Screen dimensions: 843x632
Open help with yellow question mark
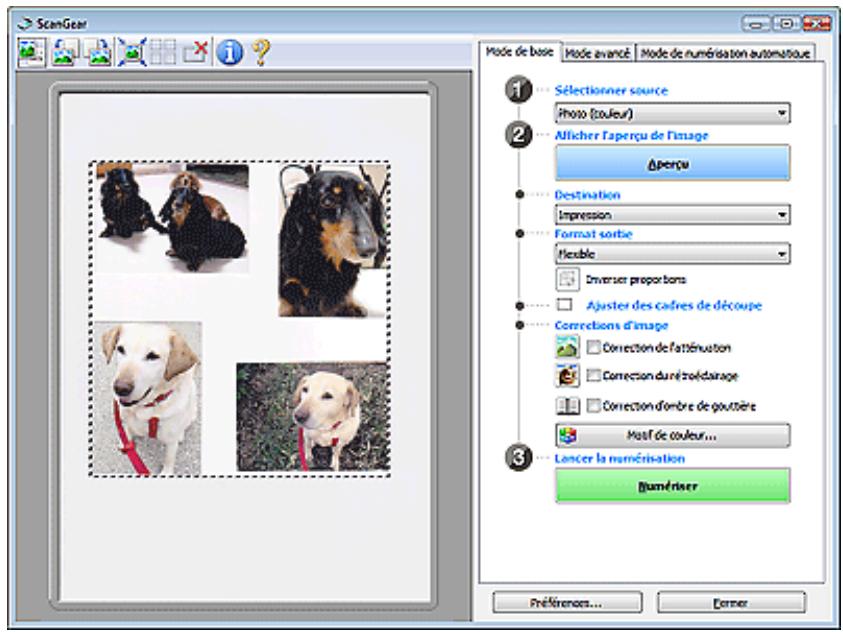(x=261, y=53)
